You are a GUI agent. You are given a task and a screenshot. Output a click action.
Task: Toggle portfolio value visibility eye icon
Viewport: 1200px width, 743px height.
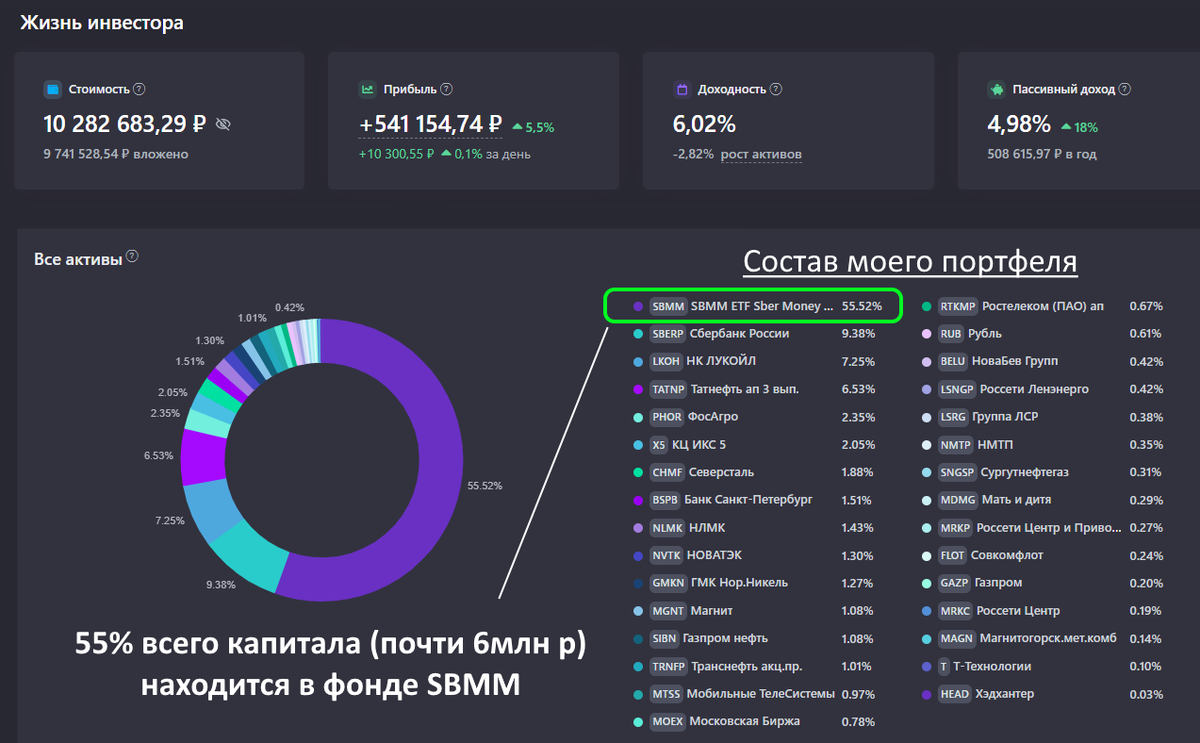(223, 125)
